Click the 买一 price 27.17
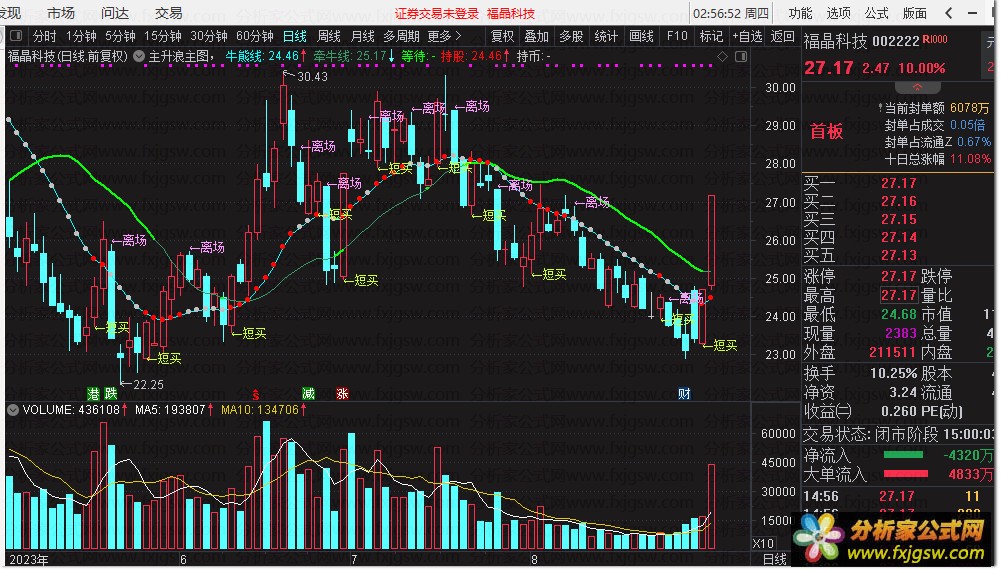Screen dimensions: 1001x570 click(899, 184)
